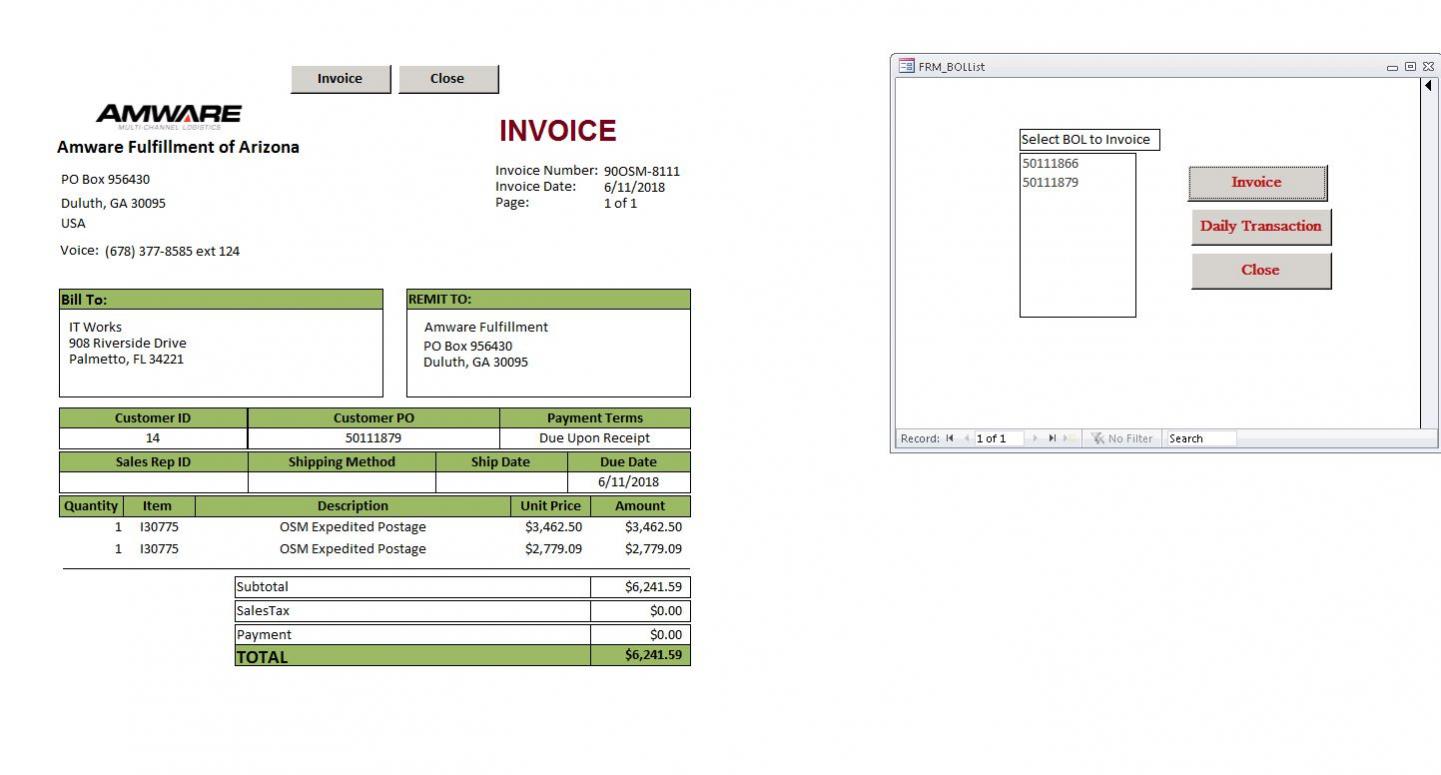Click description on the $2,779.09 line item
The height and width of the screenshot is (775, 1441).
[x=352, y=549]
